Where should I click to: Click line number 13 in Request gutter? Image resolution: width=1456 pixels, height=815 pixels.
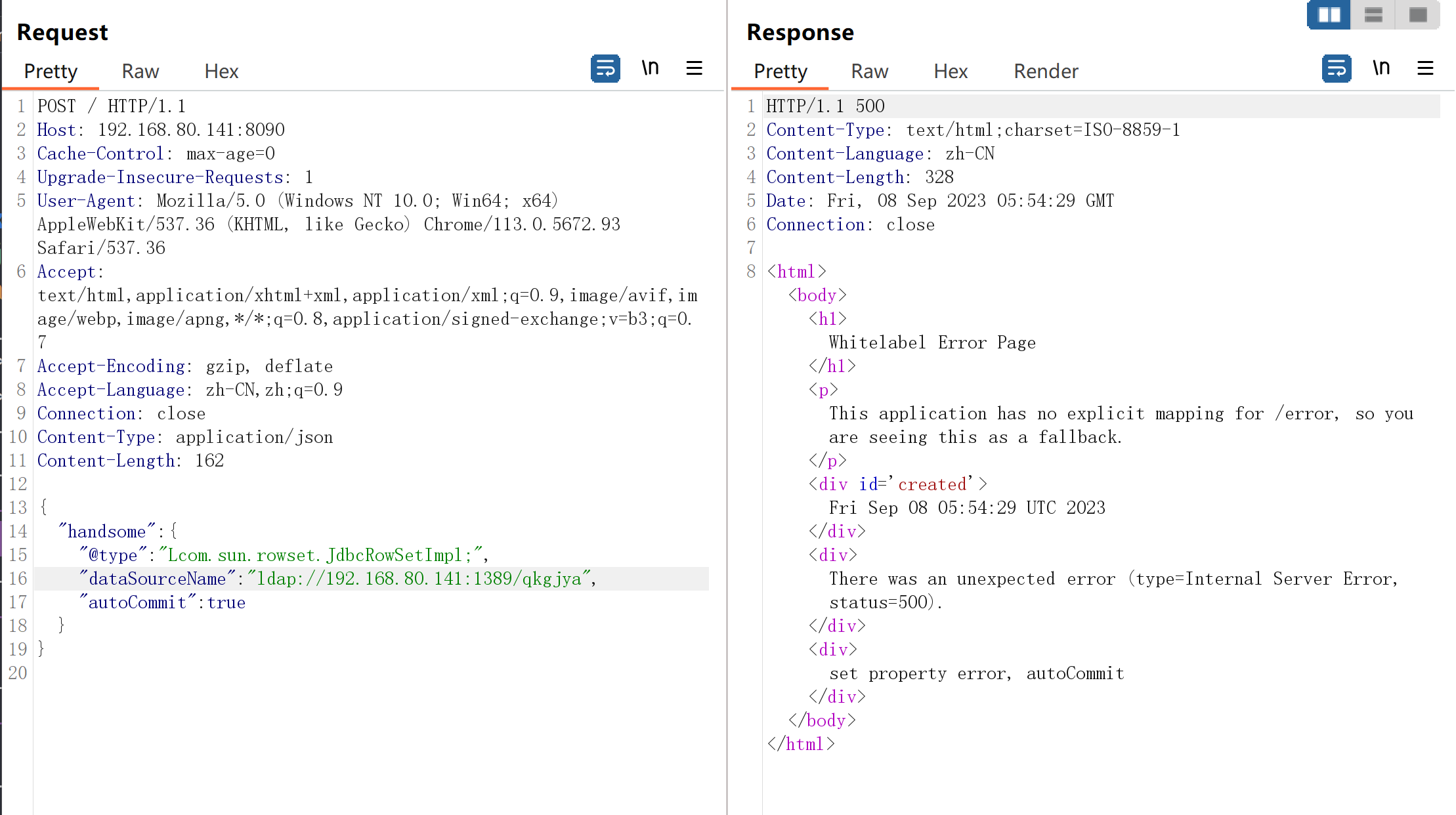18,508
